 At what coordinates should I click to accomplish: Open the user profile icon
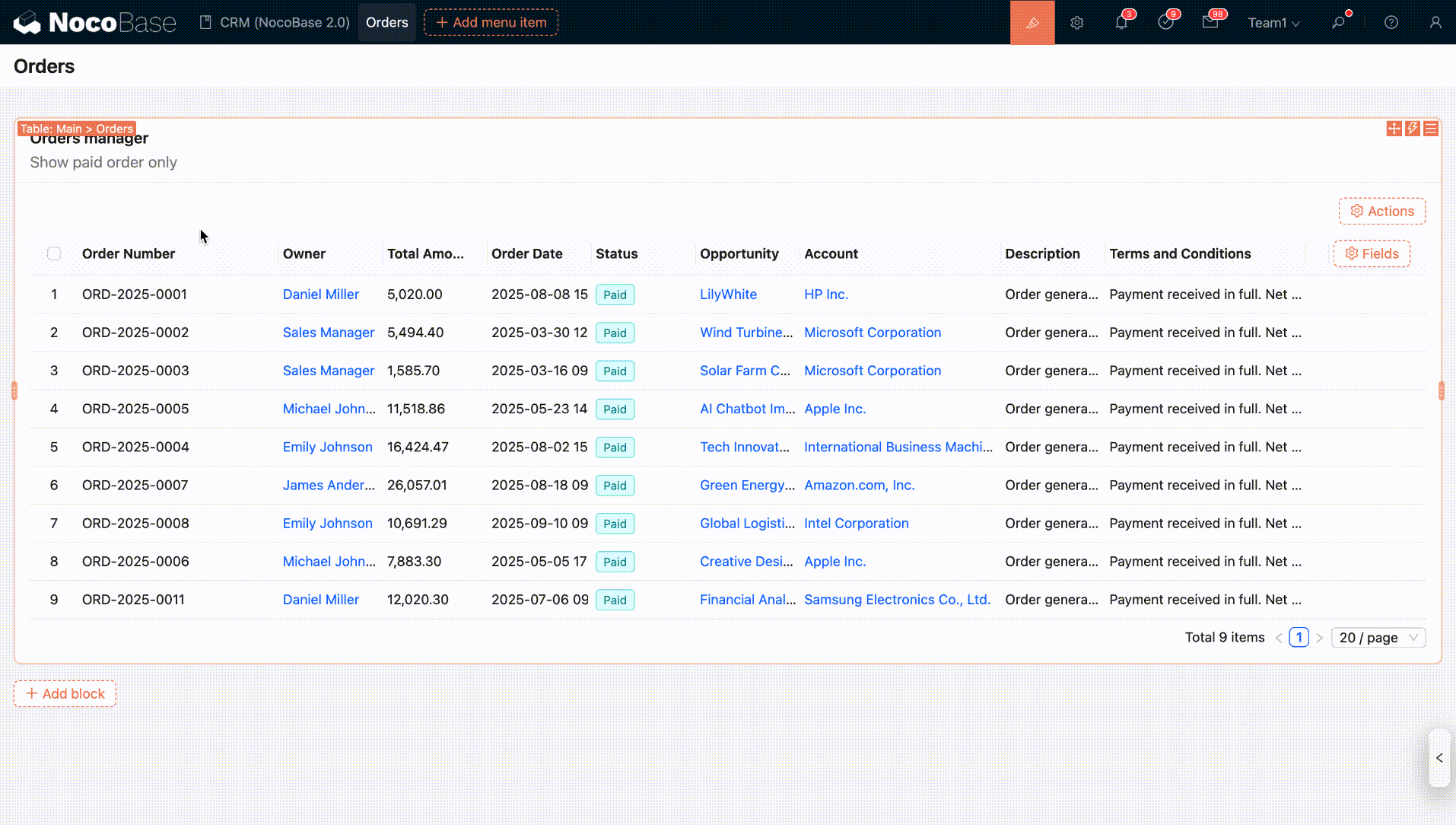(x=1435, y=23)
